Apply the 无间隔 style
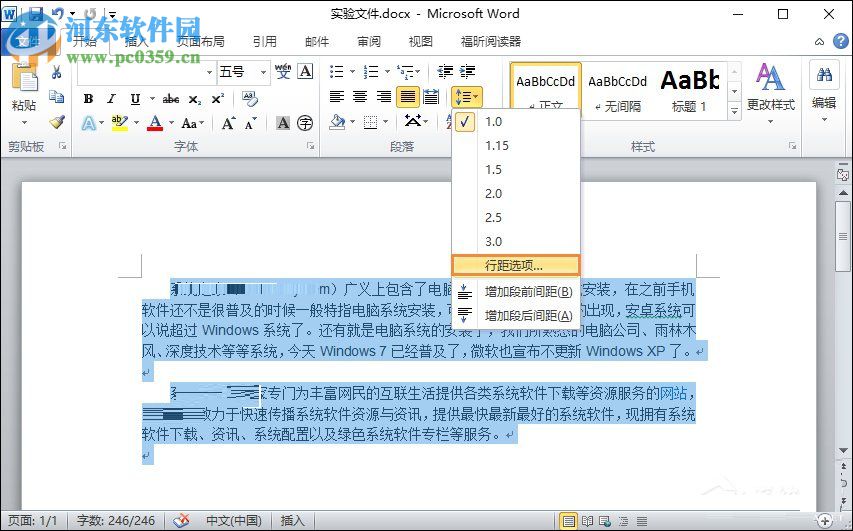Screen dimensions: 853x531 tap(617, 90)
